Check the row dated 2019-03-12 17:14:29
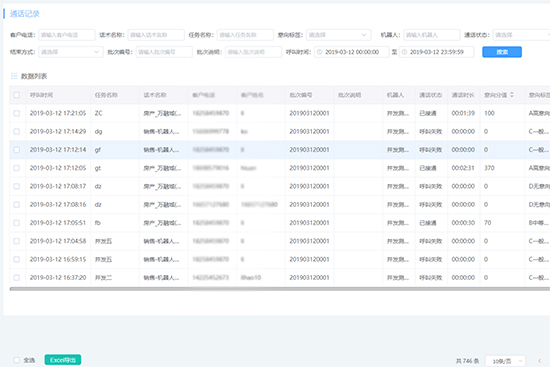 [16, 132]
